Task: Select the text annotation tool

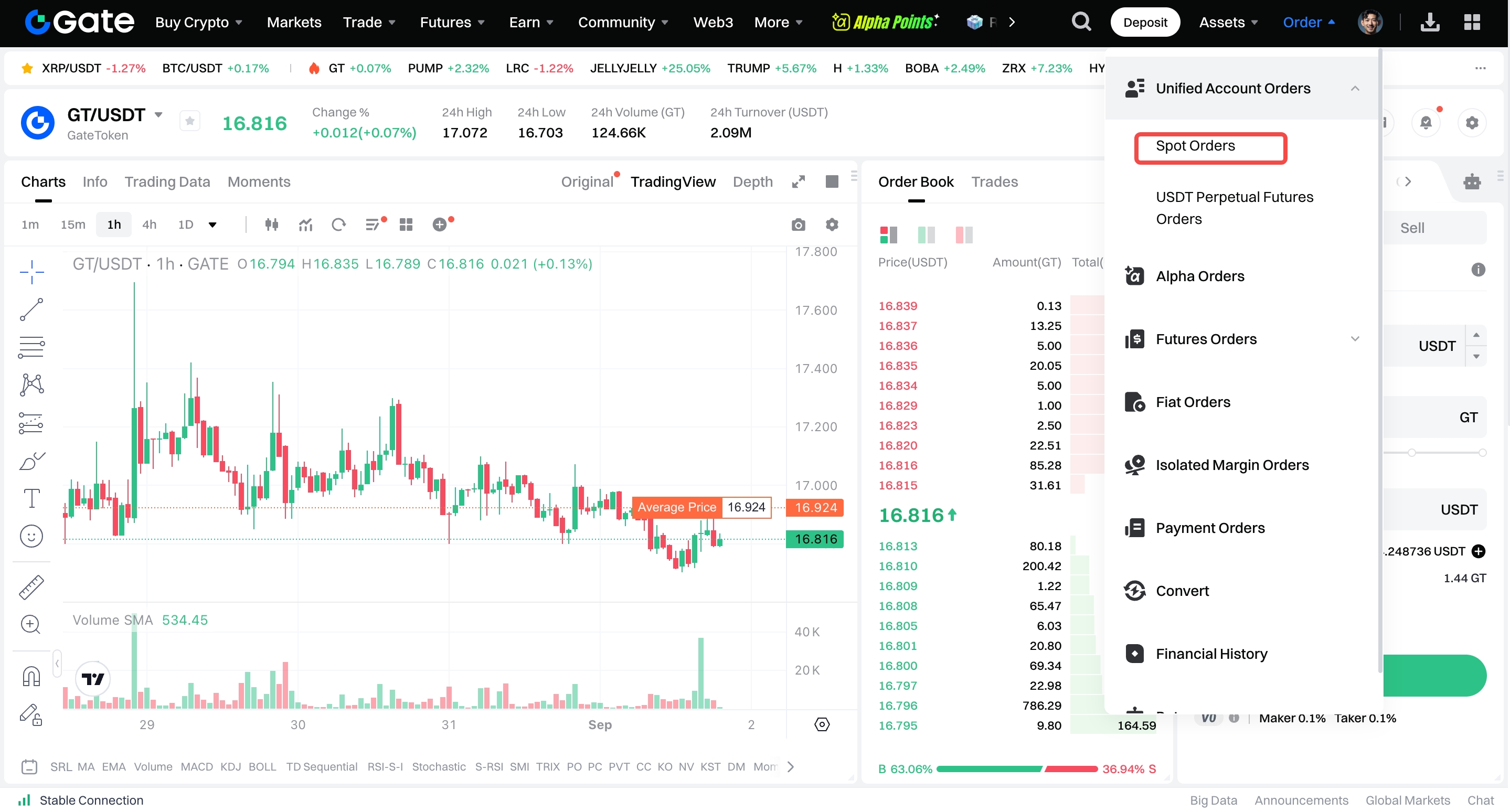Action: (x=31, y=498)
